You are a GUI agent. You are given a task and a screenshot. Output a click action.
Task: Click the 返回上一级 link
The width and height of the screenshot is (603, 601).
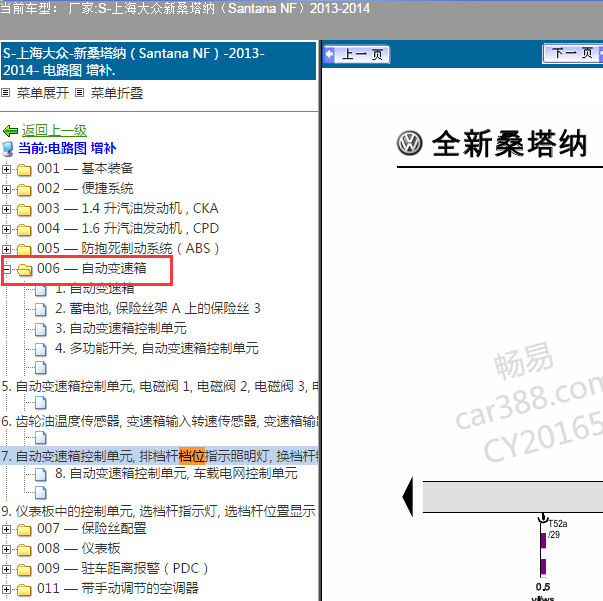click(54, 131)
